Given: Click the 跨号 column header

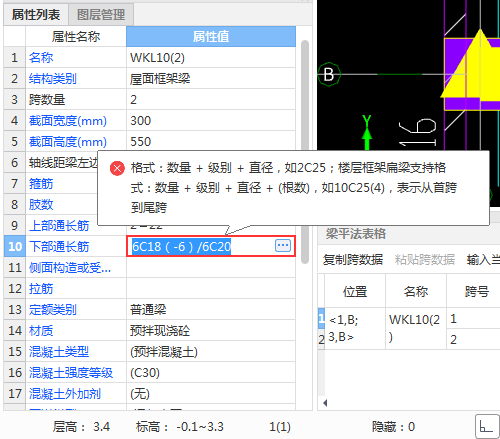Looking at the screenshot, I should tap(477, 291).
